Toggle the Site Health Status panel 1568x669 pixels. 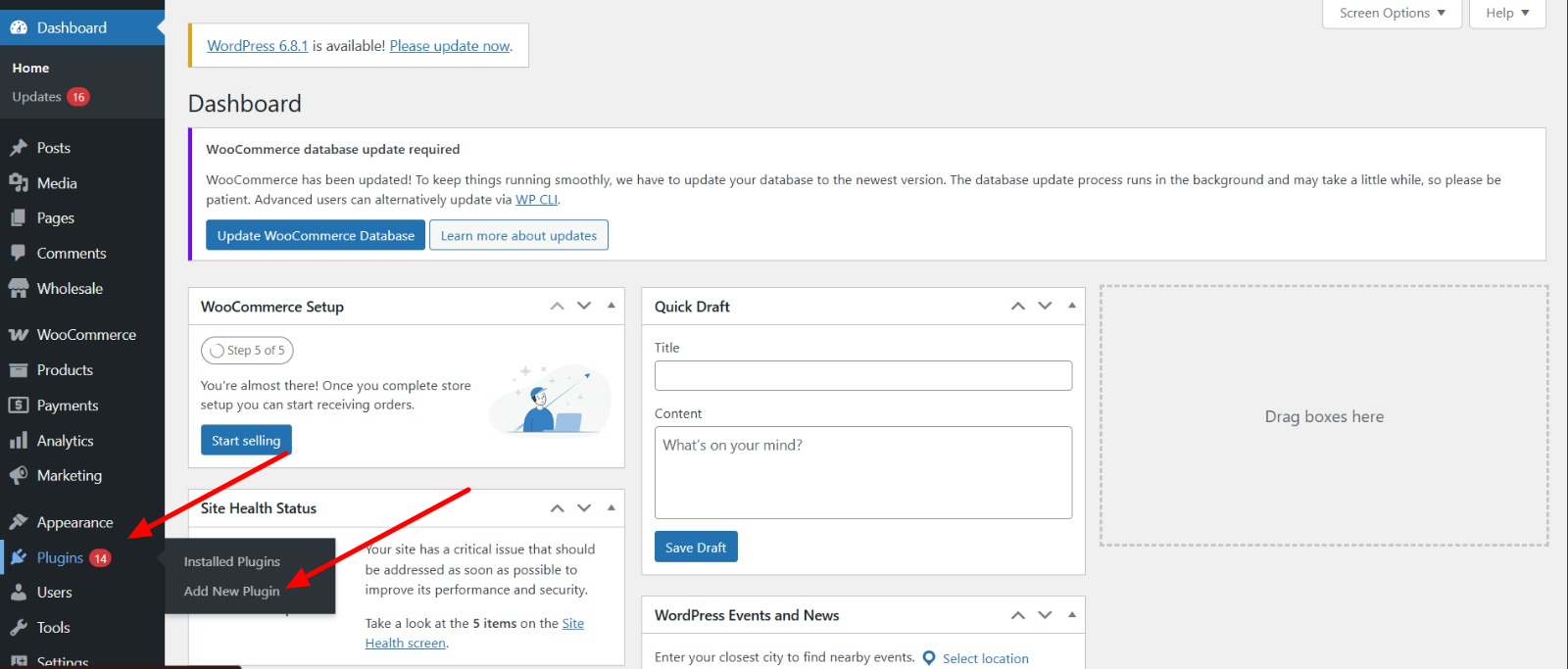[612, 507]
